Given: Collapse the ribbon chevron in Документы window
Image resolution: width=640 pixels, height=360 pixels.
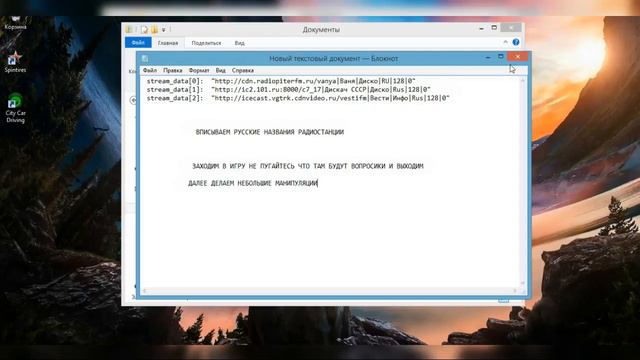Looking at the screenshot, I should [x=505, y=42].
